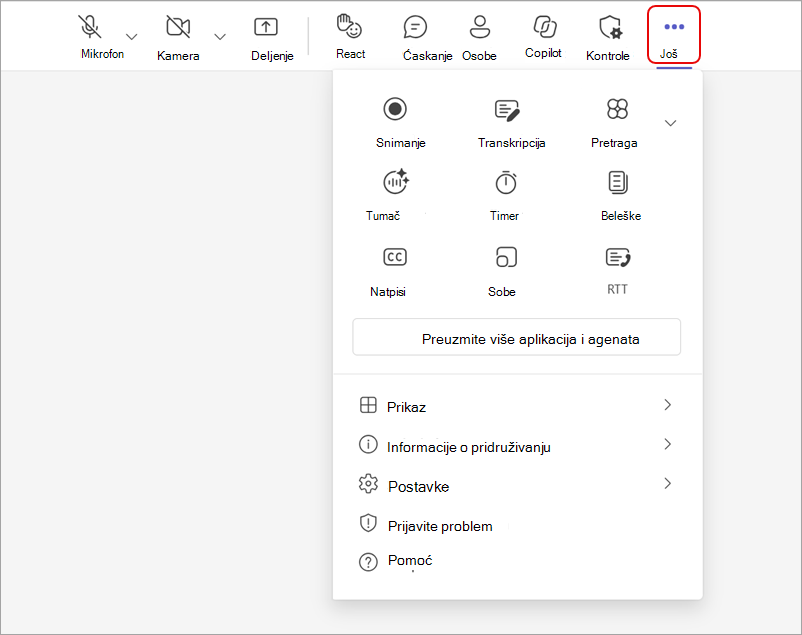
Task: Turn on Natpisi captions icon
Action: [395, 257]
